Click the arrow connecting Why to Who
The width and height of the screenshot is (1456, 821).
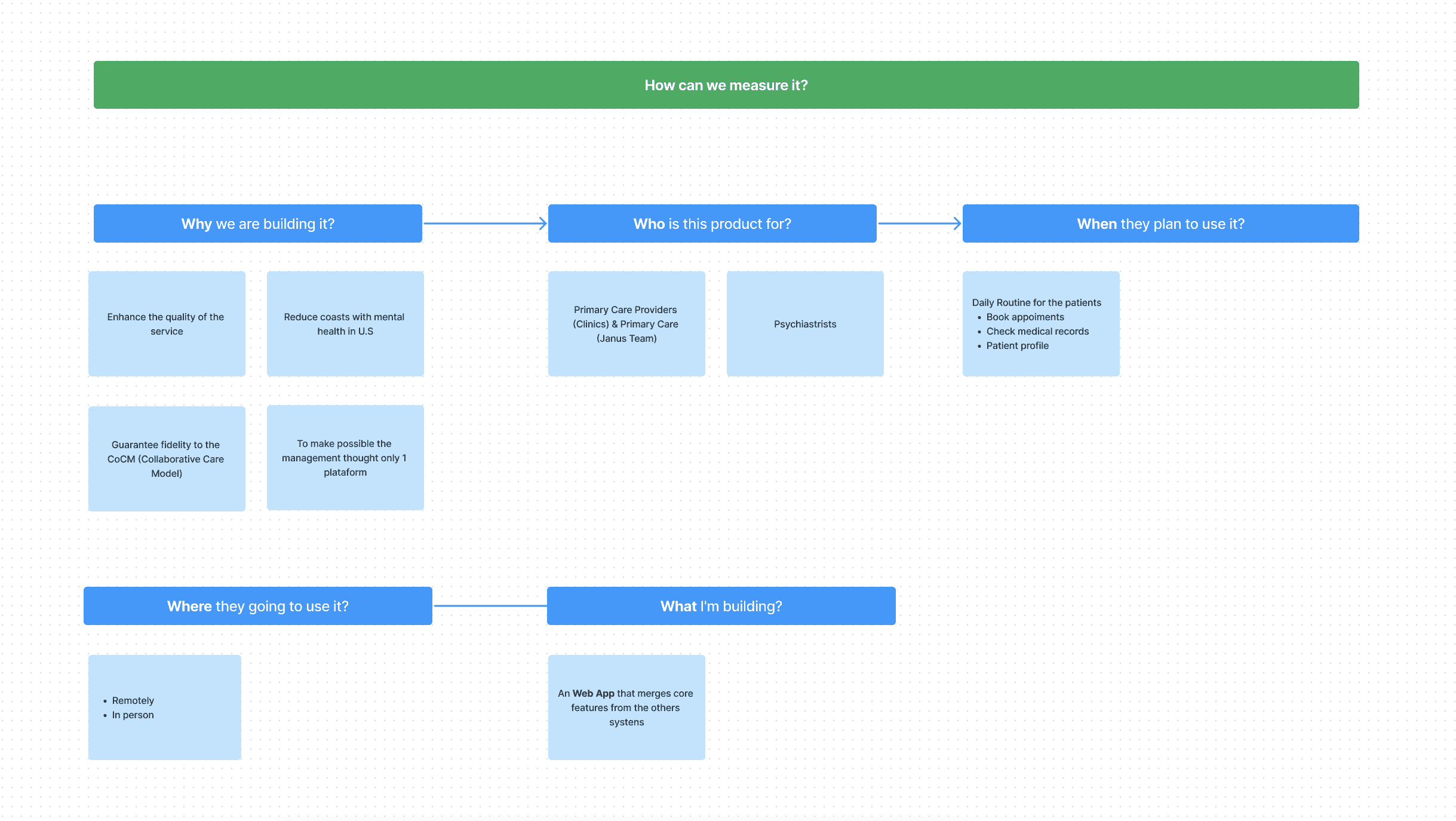(x=484, y=223)
